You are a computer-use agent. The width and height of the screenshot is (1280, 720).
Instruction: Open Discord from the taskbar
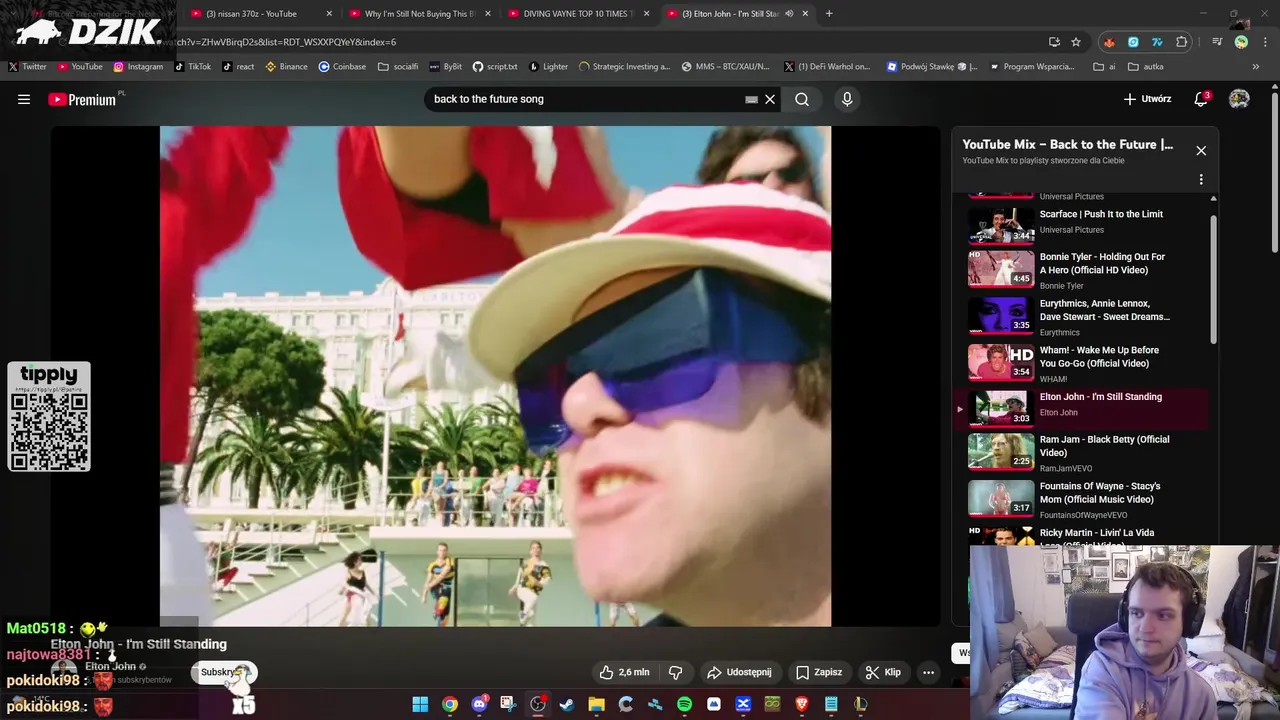point(479,704)
